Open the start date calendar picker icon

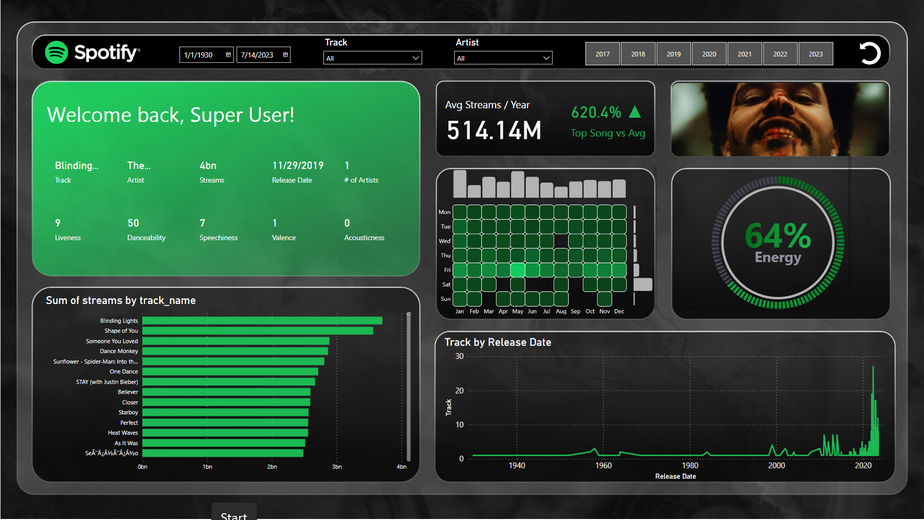point(228,55)
